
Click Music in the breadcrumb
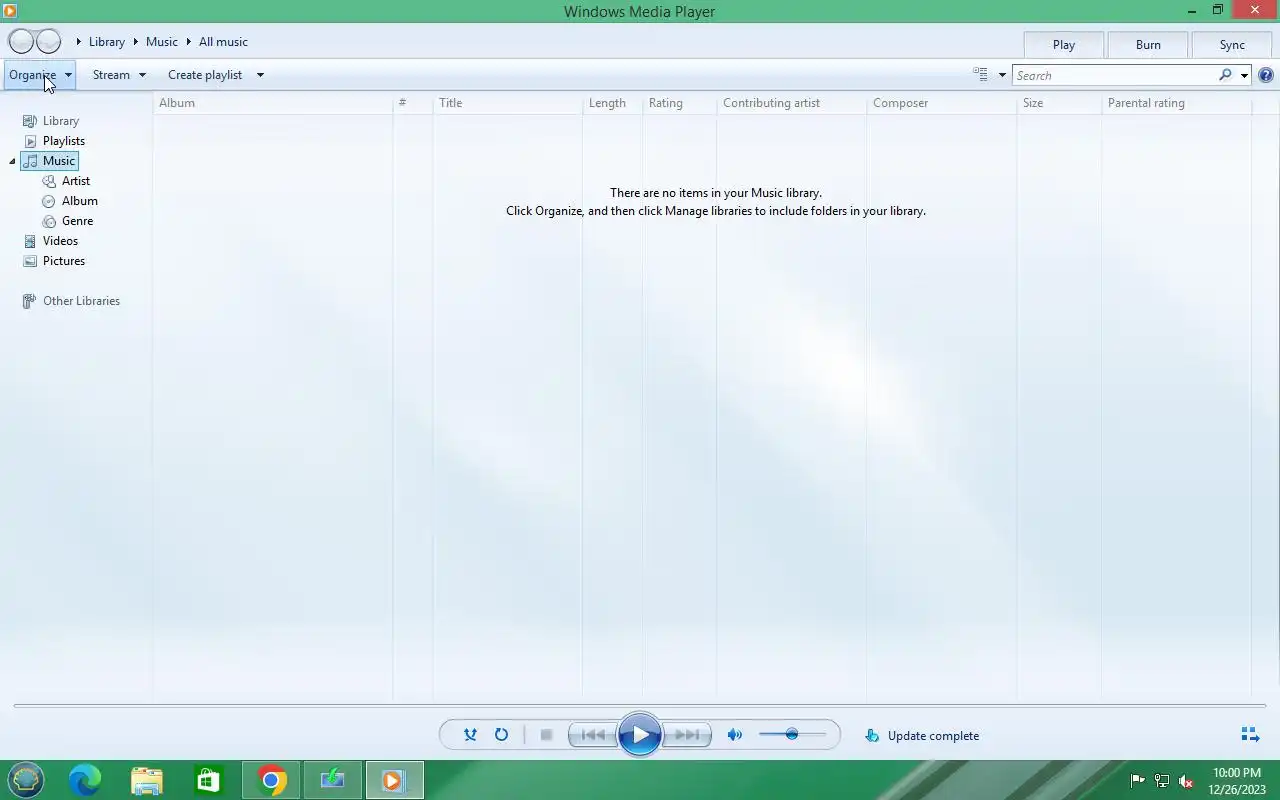coord(162,42)
